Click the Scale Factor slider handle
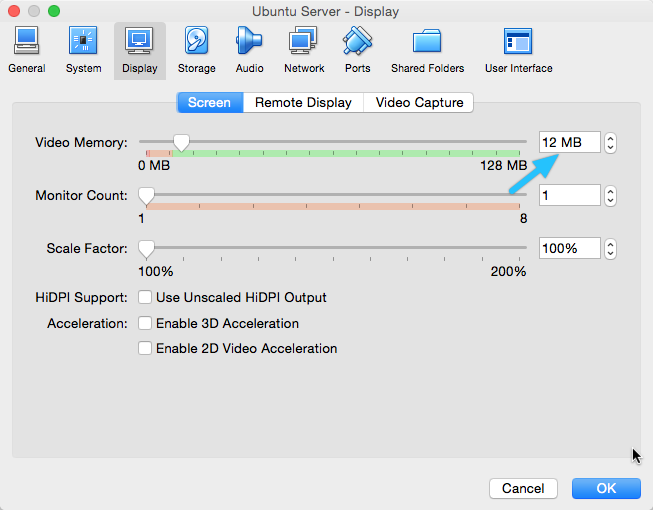This screenshot has width=653, height=510. pyautogui.click(x=146, y=249)
